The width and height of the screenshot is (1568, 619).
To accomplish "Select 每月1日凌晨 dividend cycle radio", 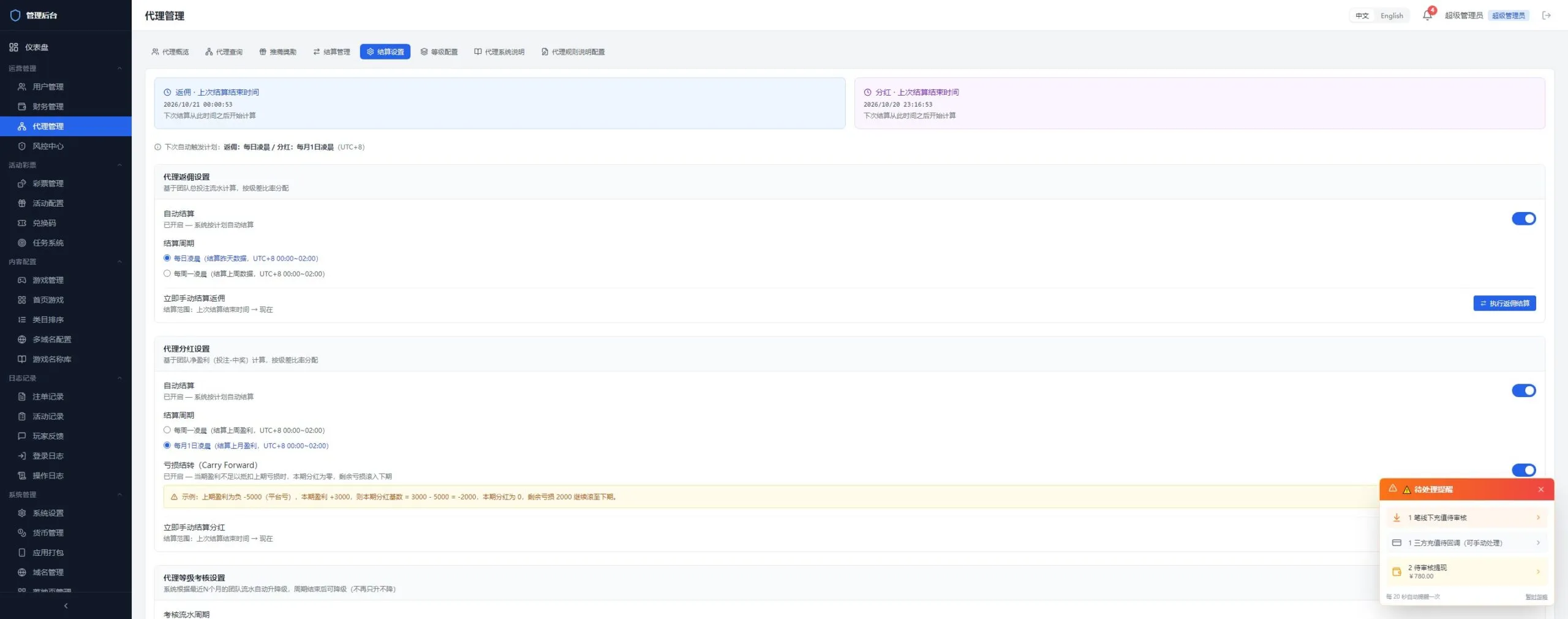I will (167, 445).
